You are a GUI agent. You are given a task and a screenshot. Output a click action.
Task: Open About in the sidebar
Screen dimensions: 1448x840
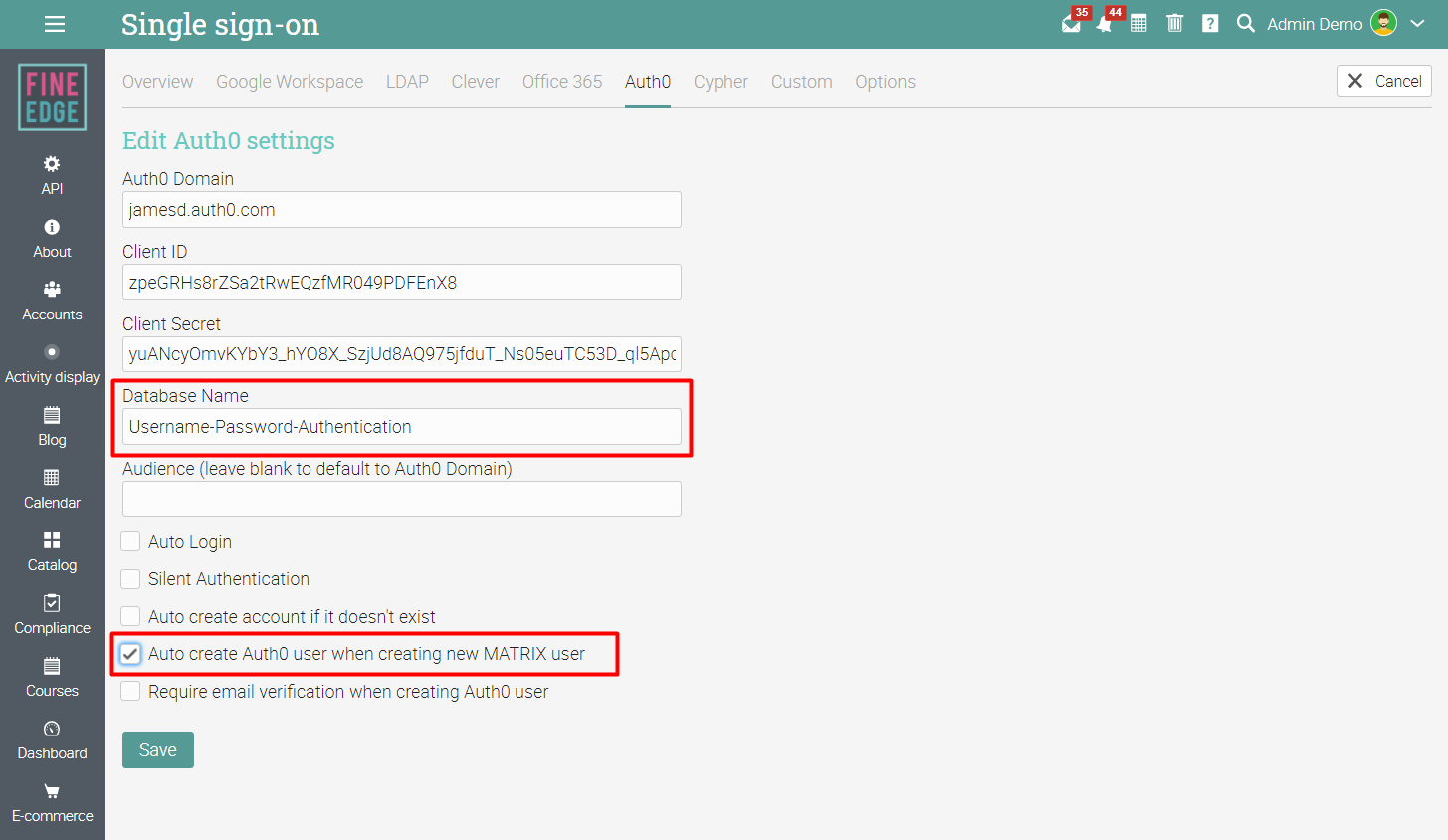pos(52,239)
